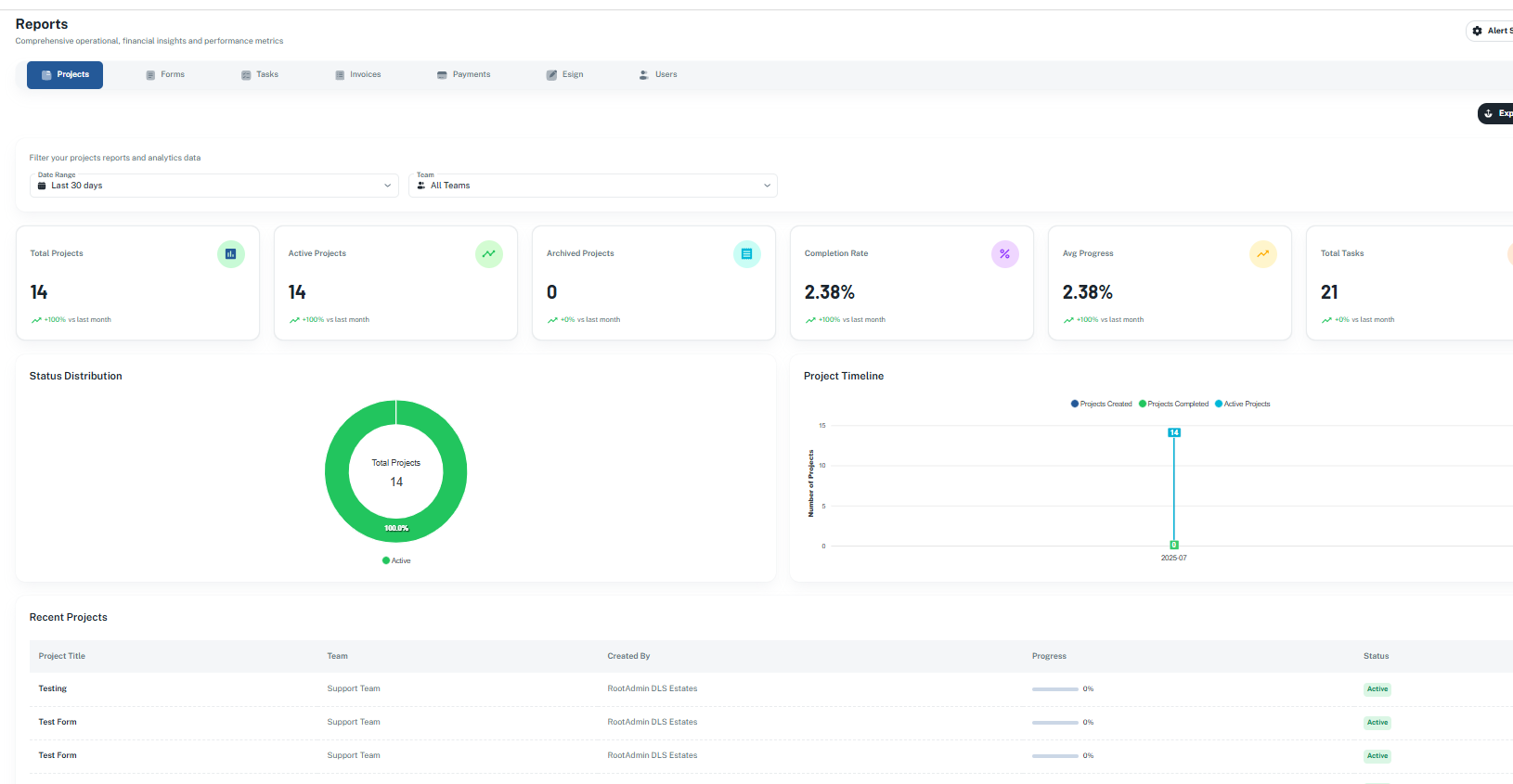
Task: Click the Export button
Action: [1496, 113]
